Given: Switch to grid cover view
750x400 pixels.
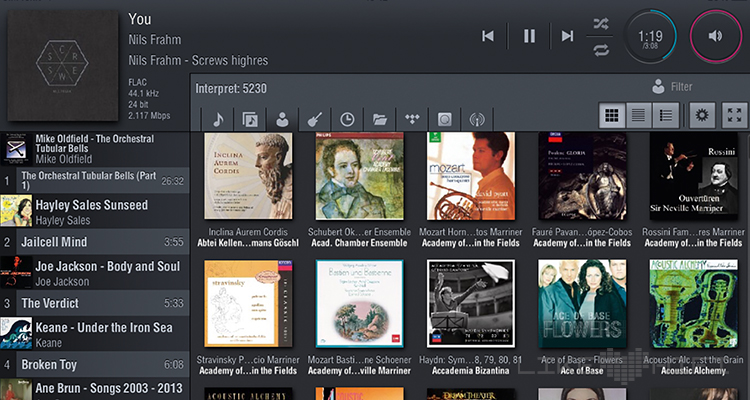Looking at the screenshot, I should (612, 115).
